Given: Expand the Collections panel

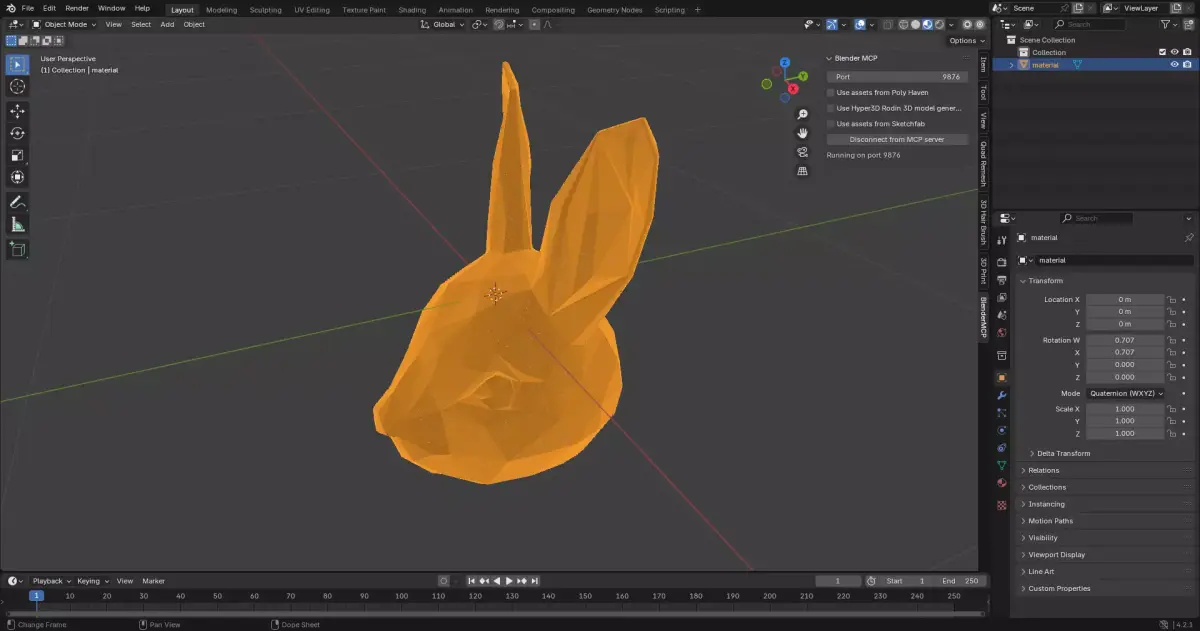Looking at the screenshot, I should point(1047,487).
